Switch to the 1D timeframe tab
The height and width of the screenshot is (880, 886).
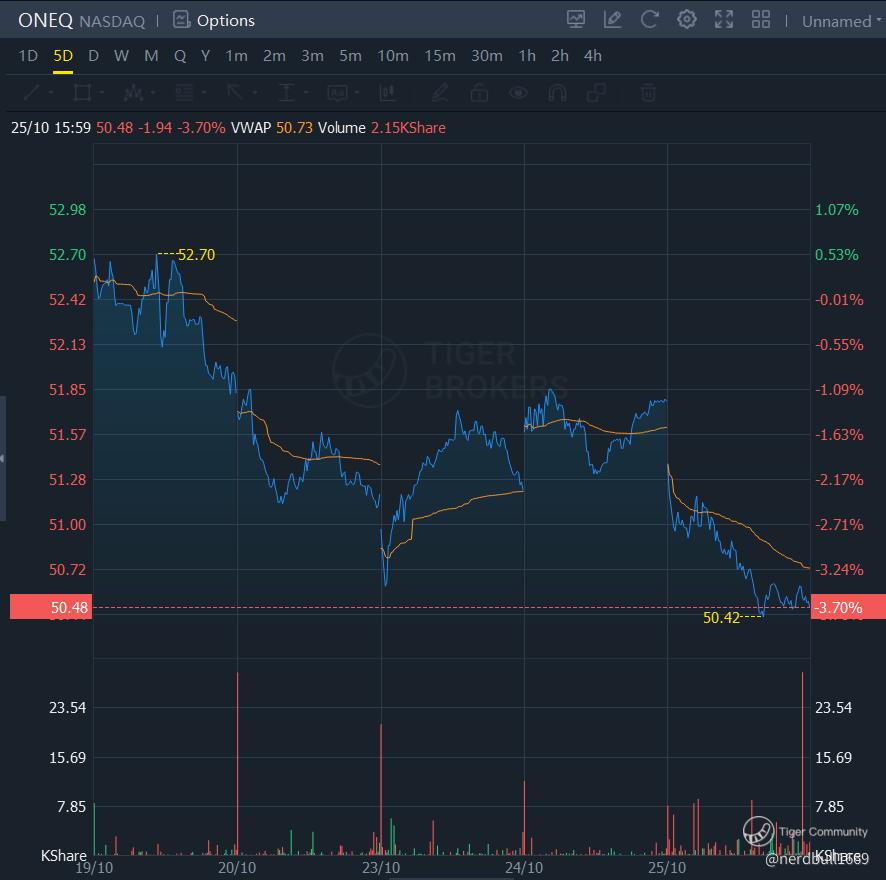(28, 56)
